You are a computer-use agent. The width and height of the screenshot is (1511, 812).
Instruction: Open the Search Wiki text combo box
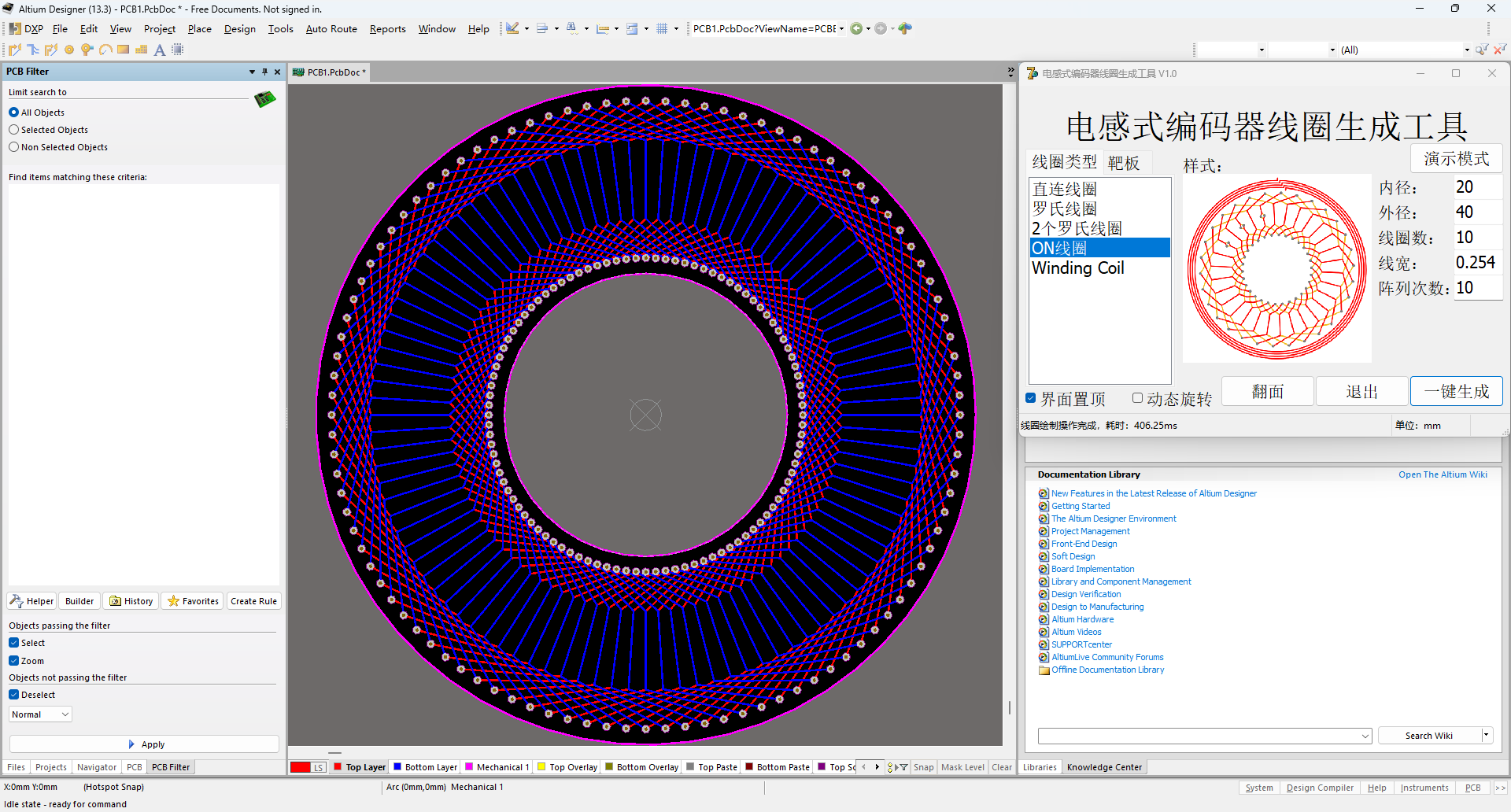click(1204, 736)
